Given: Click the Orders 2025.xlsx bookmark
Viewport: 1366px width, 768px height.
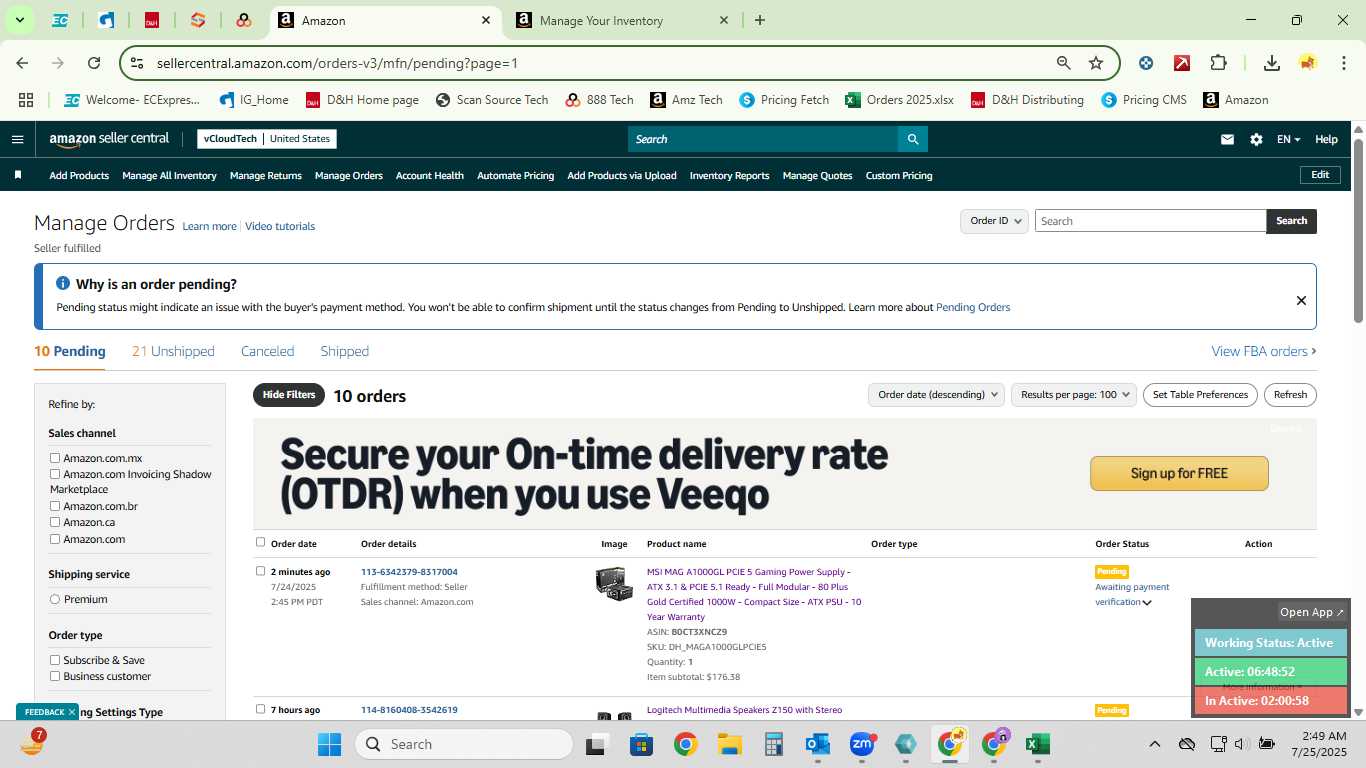Looking at the screenshot, I should tap(899, 100).
